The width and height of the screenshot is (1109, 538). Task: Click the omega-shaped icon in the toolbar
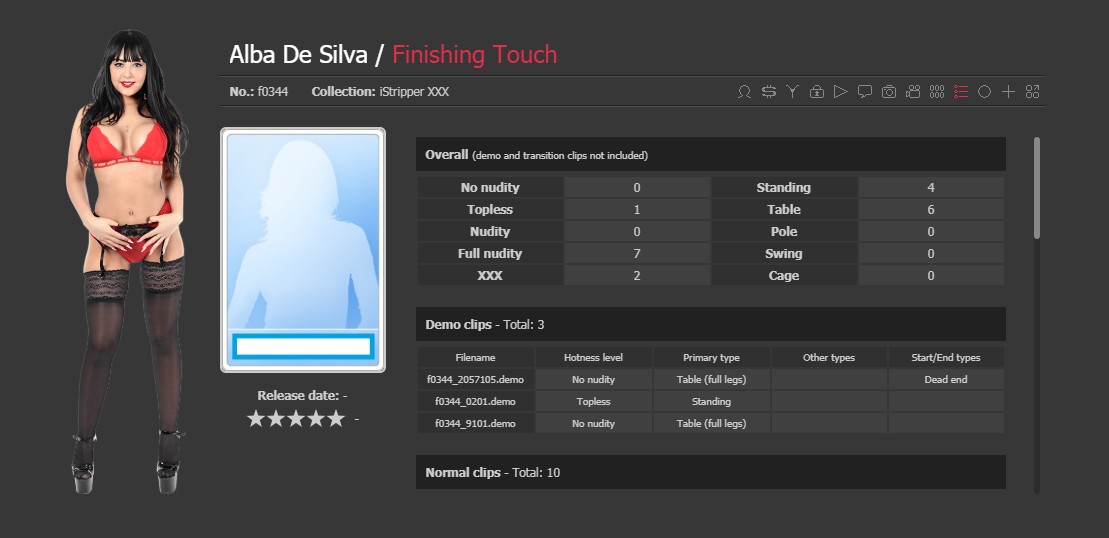[744, 92]
